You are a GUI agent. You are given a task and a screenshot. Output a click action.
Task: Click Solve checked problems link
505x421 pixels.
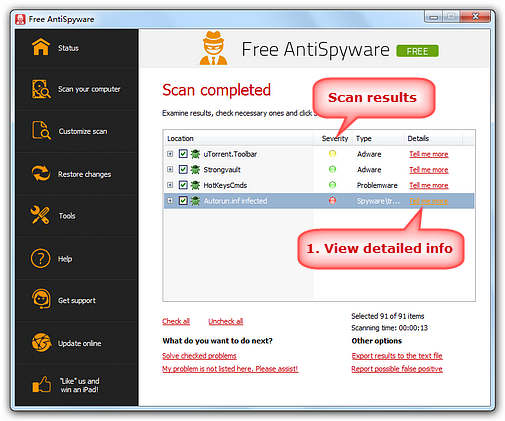pos(199,356)
